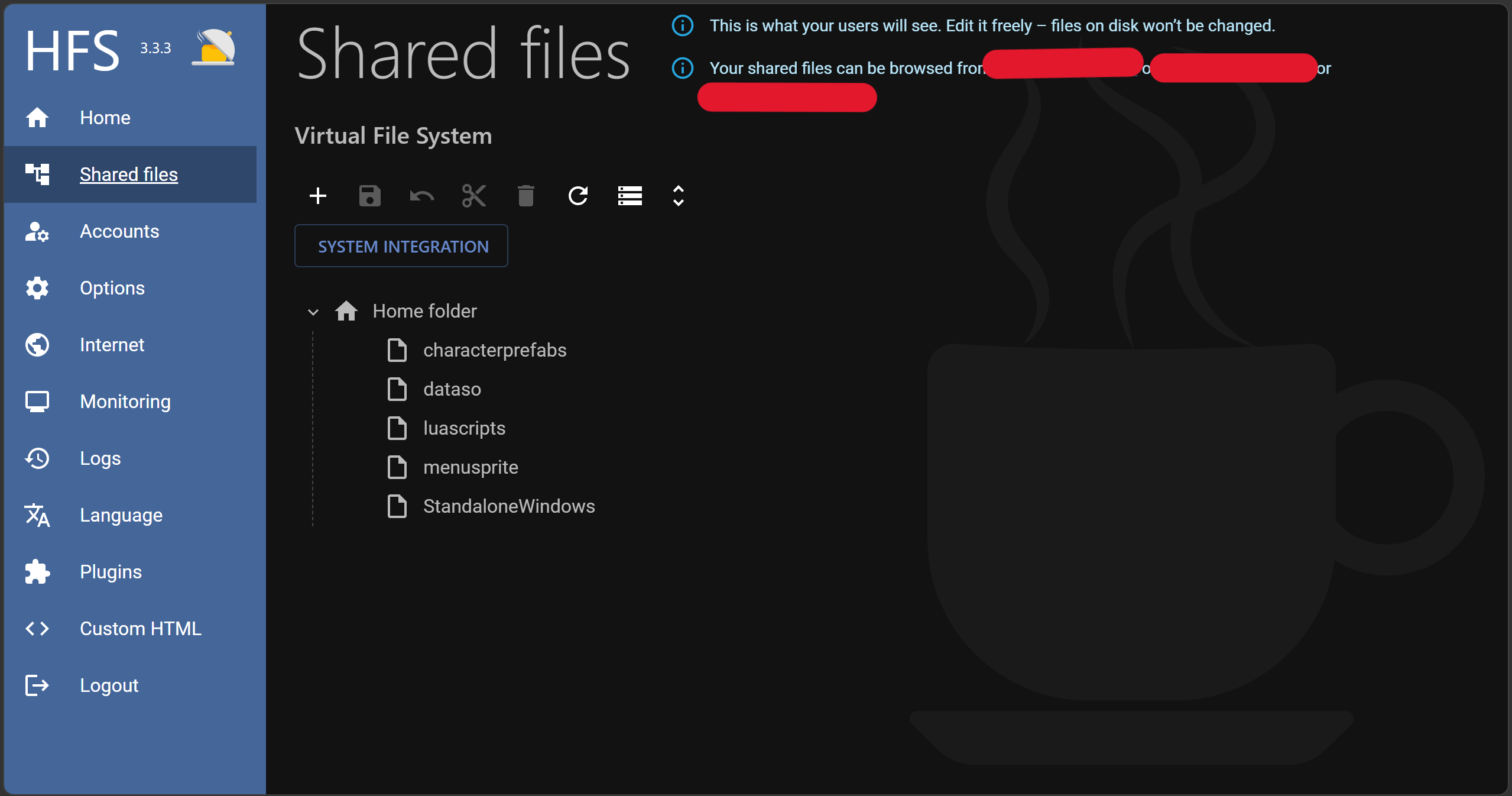Select the luascripts tree entry
Viewport: 1512px width, 796px height.
(464, 428)
